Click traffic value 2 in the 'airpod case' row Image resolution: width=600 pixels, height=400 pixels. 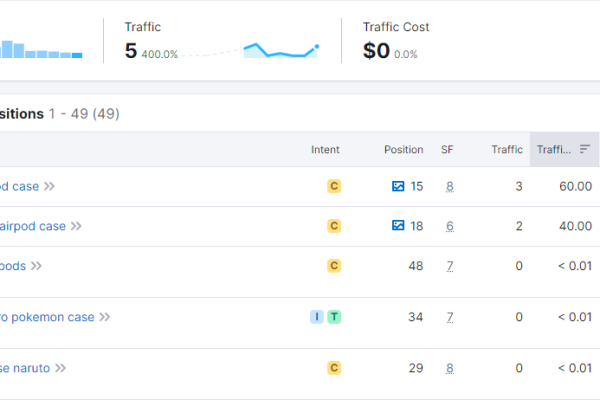point(519,226)
